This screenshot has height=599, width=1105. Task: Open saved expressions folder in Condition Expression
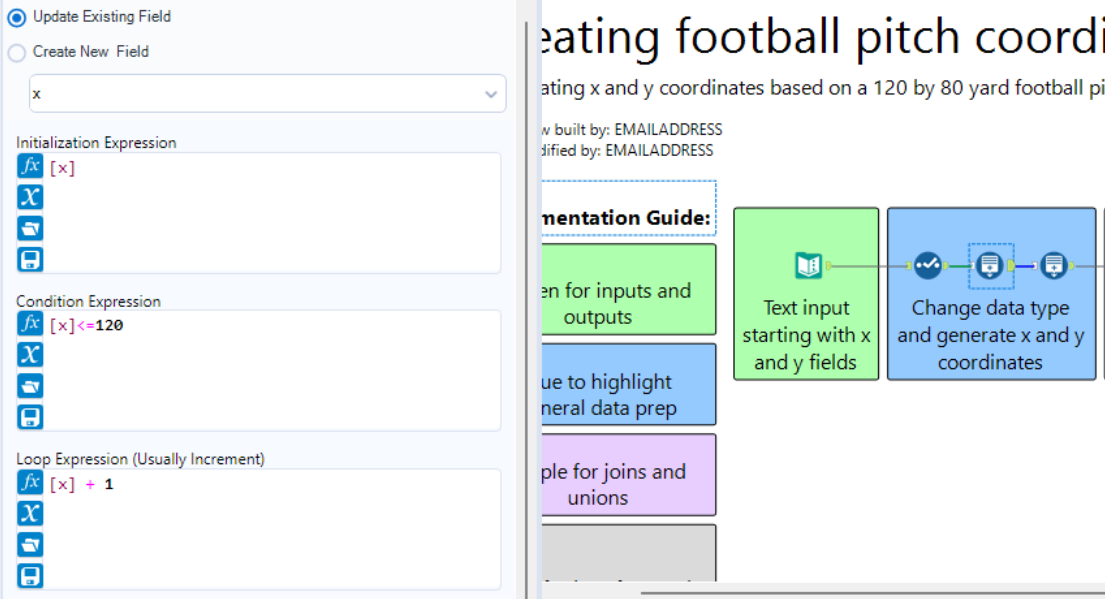(x=30, y=385)
